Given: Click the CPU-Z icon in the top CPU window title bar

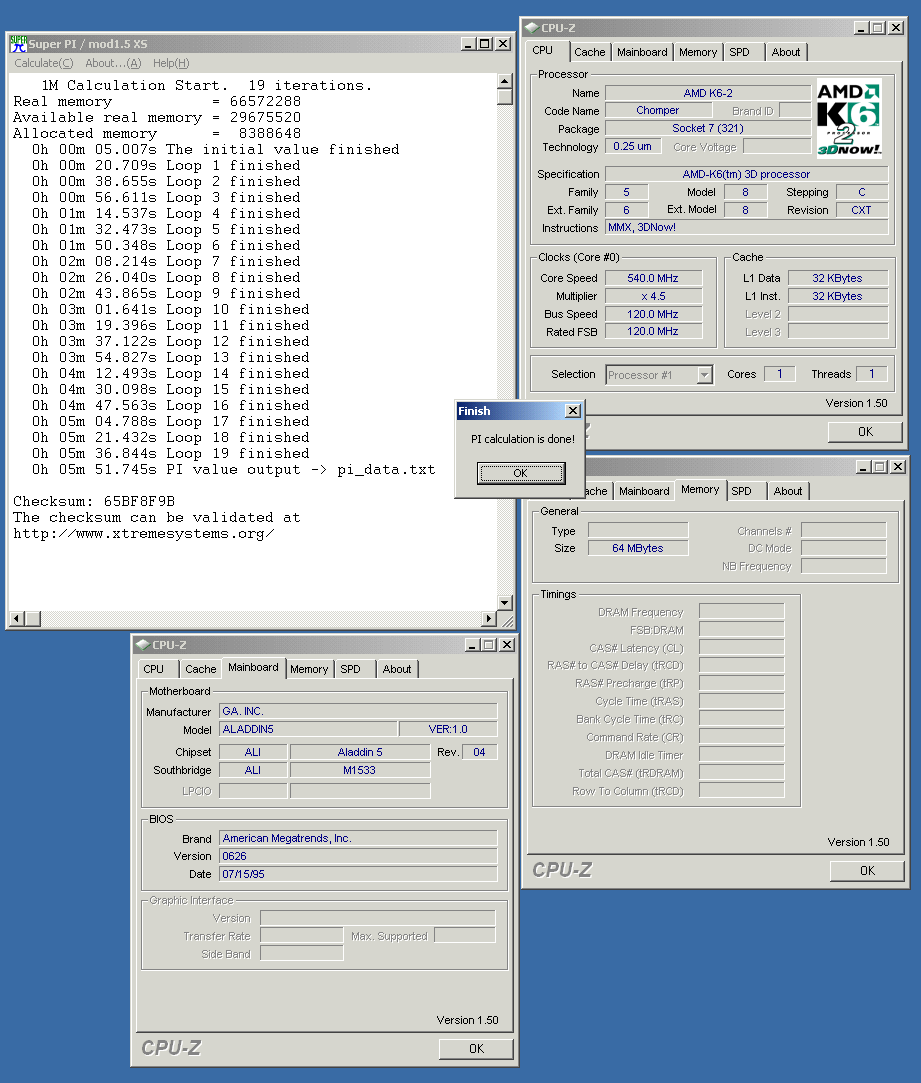Looking at the screenshot, I should (x=531, y=28).
